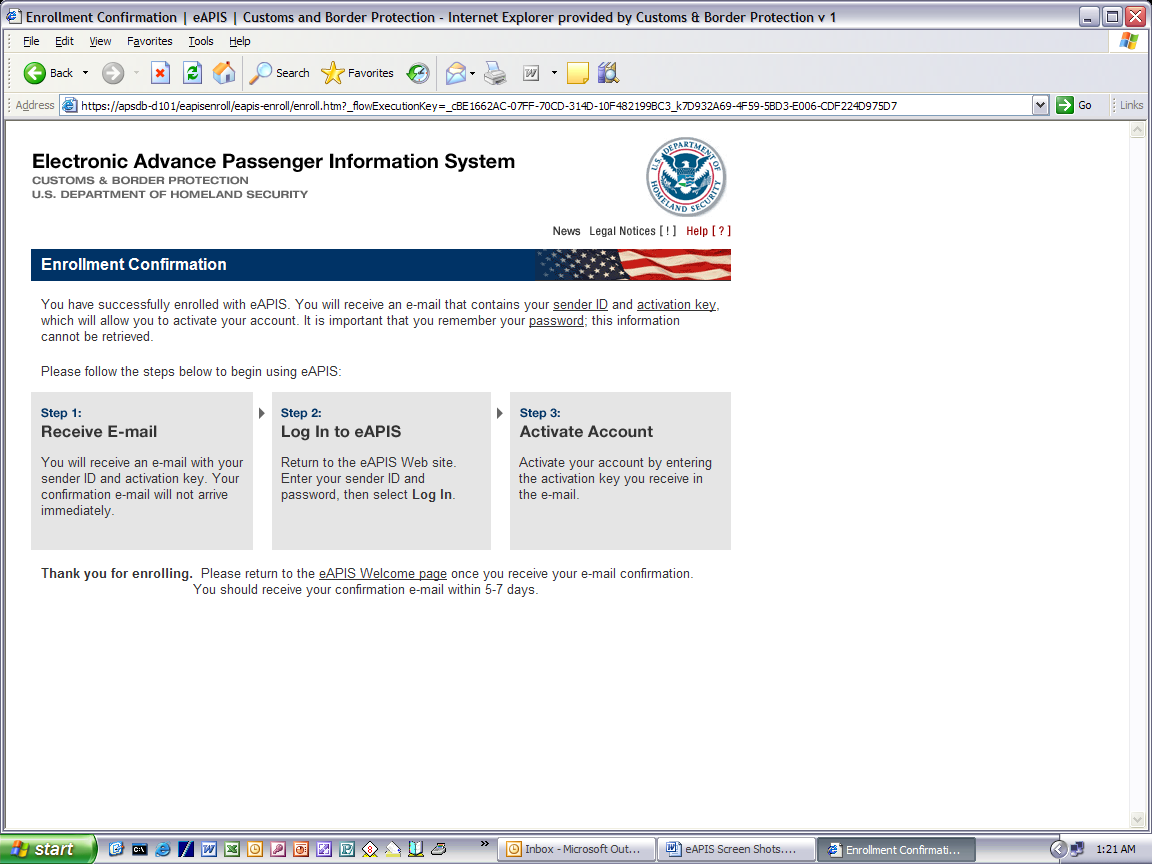Click the calculator quick launch icon

439,849
